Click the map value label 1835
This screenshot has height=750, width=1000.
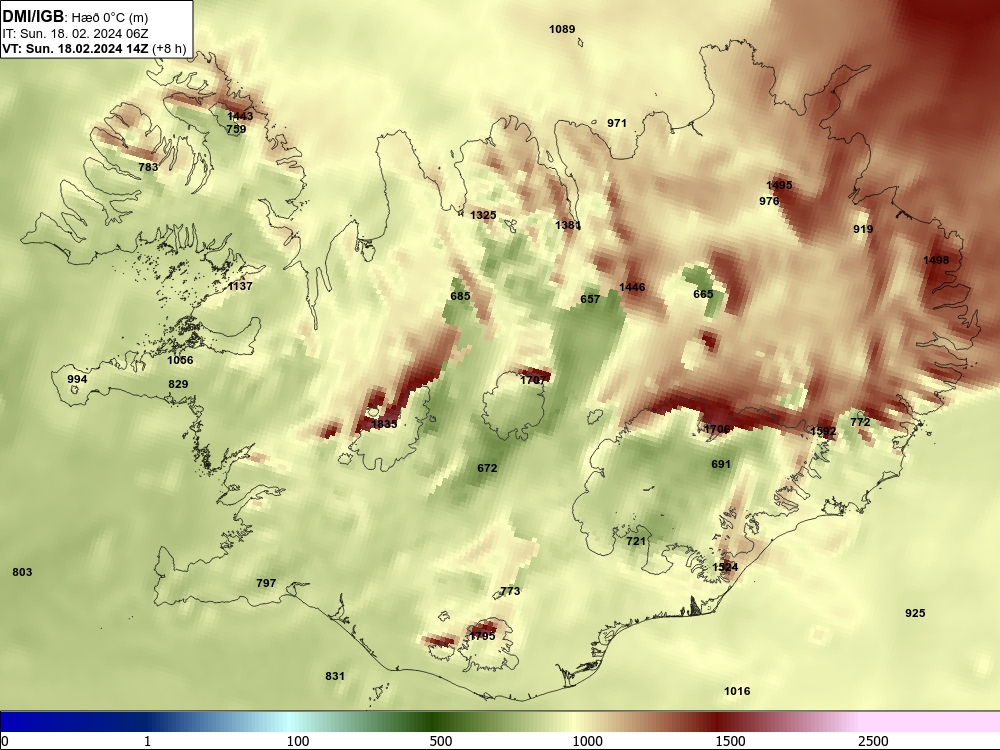(x=385, y=424)
